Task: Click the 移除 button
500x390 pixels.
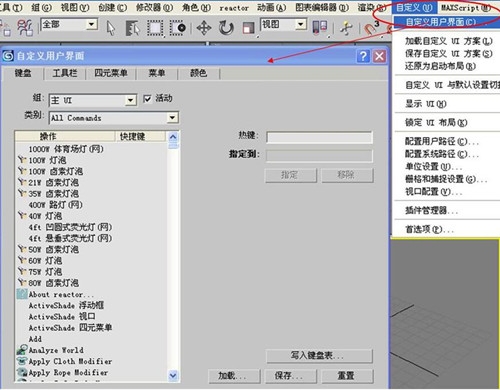Action: tap(347, 175)
